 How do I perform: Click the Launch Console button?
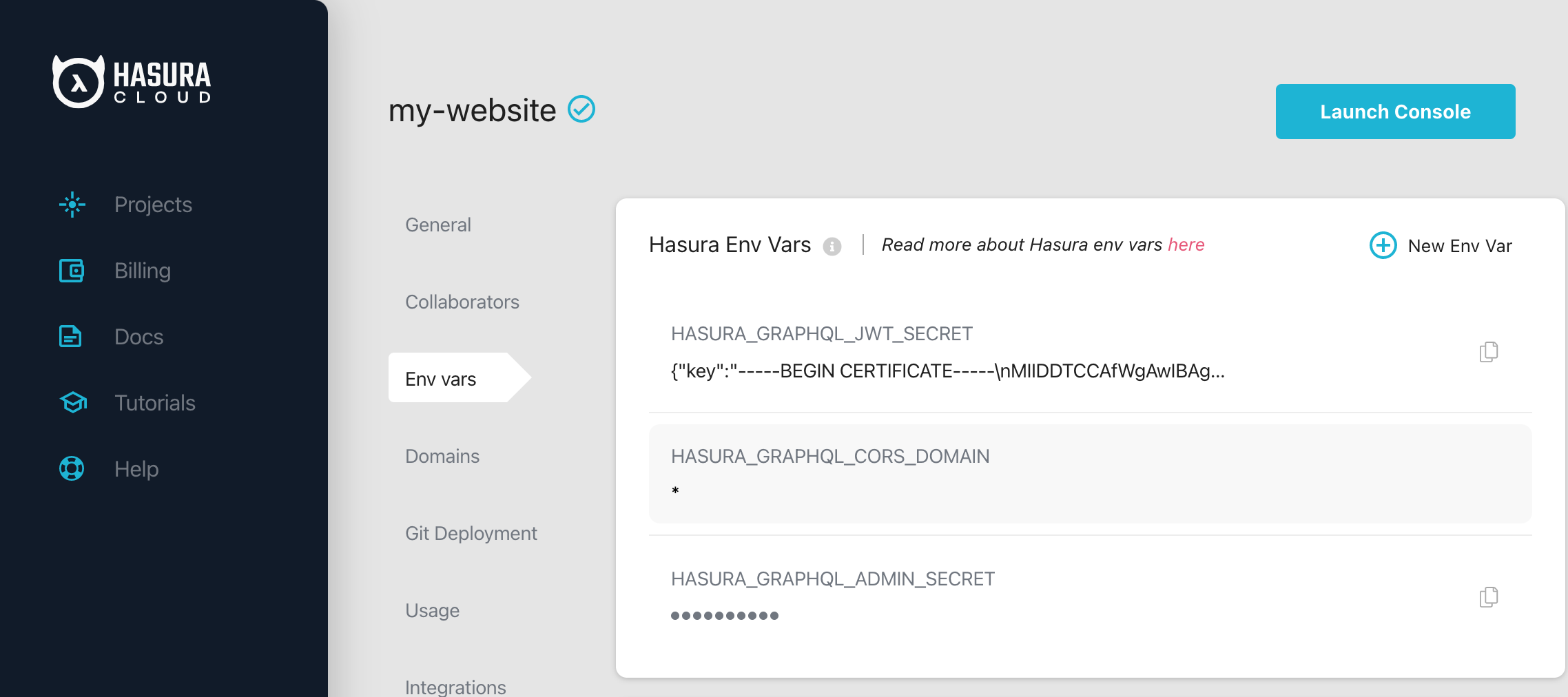coord(1395,112)
